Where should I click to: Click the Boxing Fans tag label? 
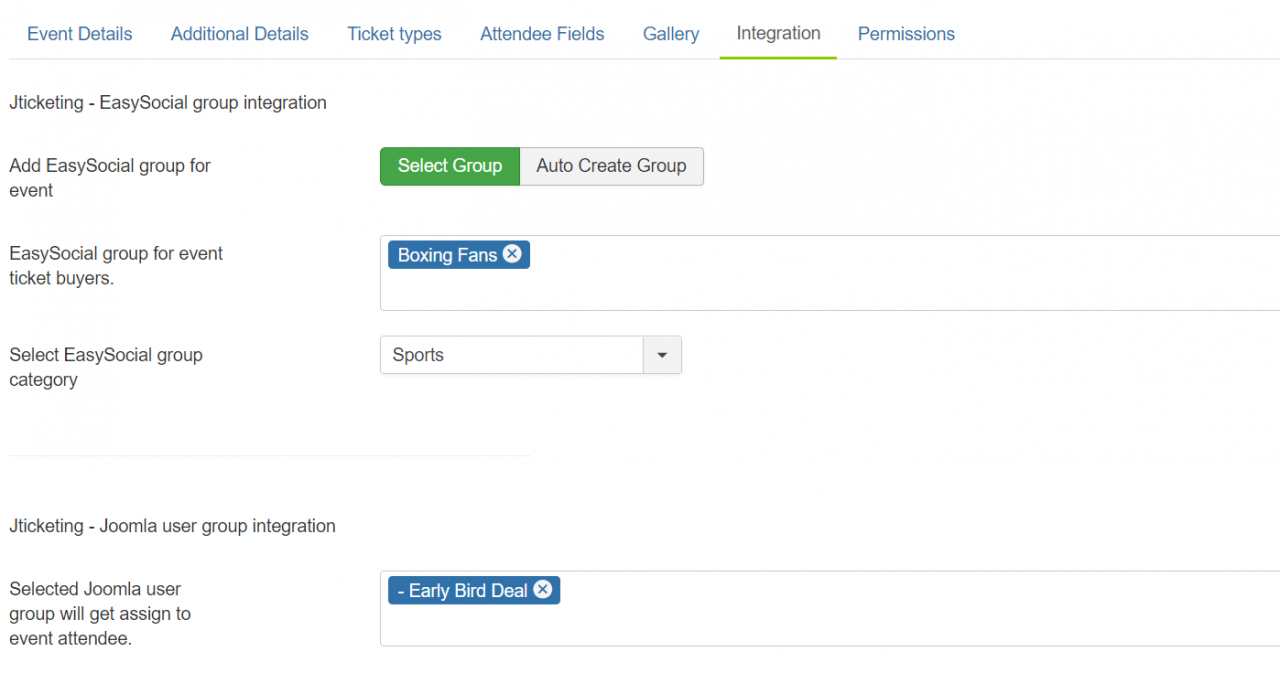pos(447,255)
